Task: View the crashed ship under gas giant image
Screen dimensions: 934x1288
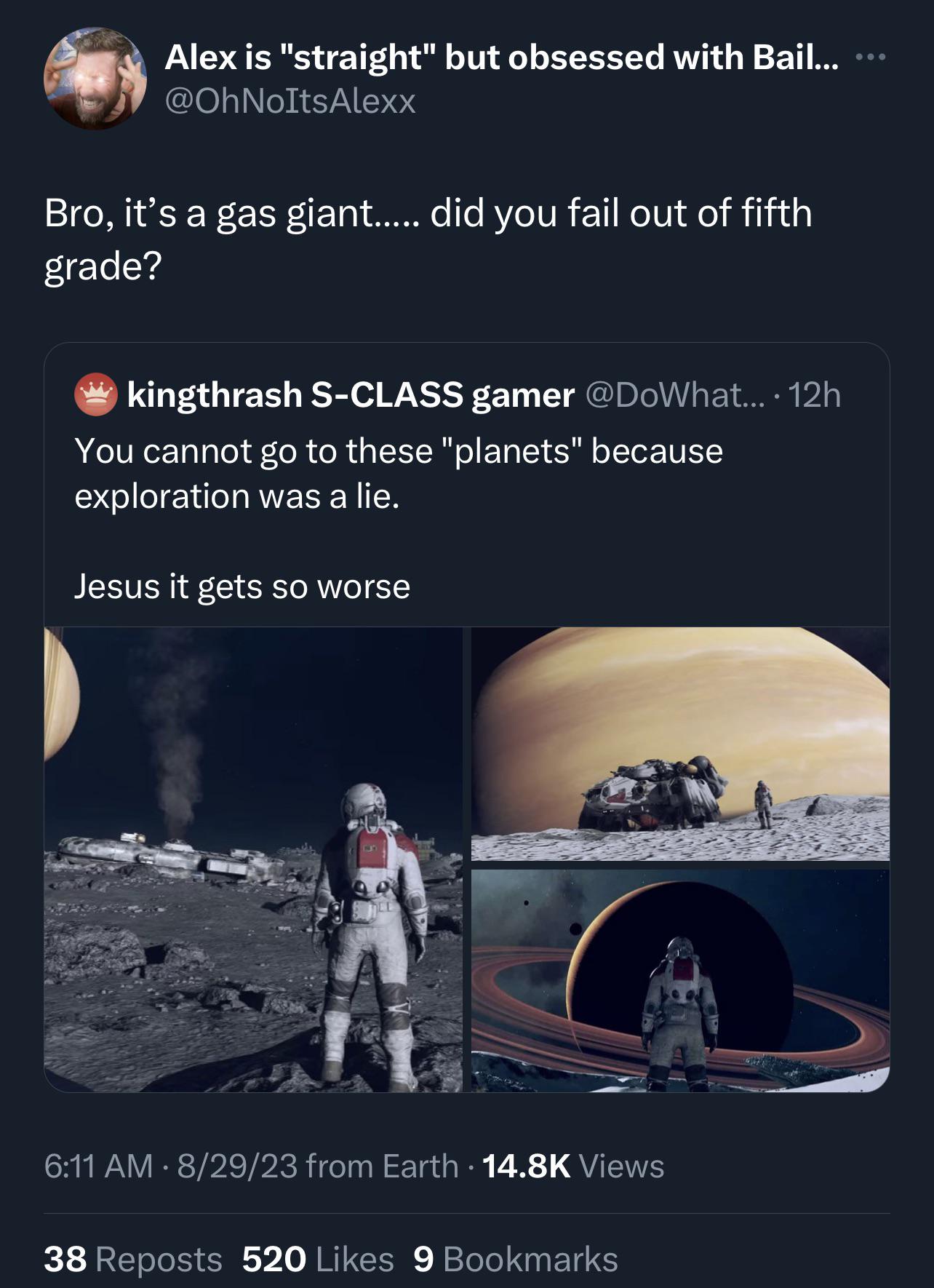Action: 680,744
